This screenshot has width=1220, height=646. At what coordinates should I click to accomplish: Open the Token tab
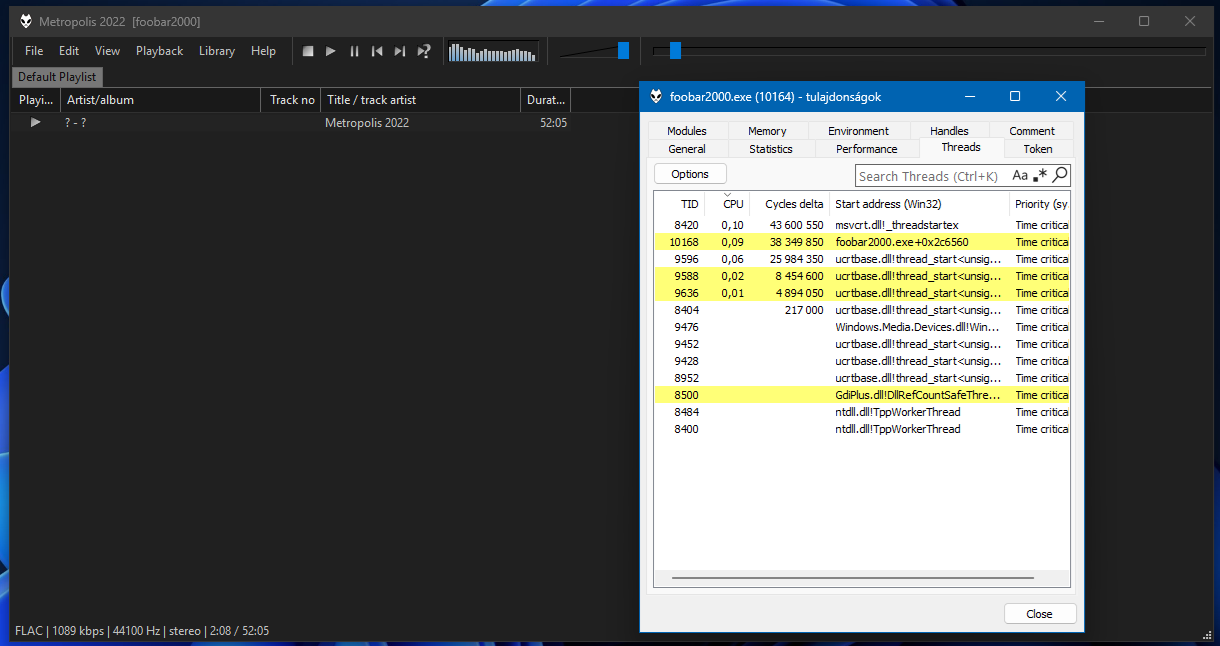coord(1038,149)
